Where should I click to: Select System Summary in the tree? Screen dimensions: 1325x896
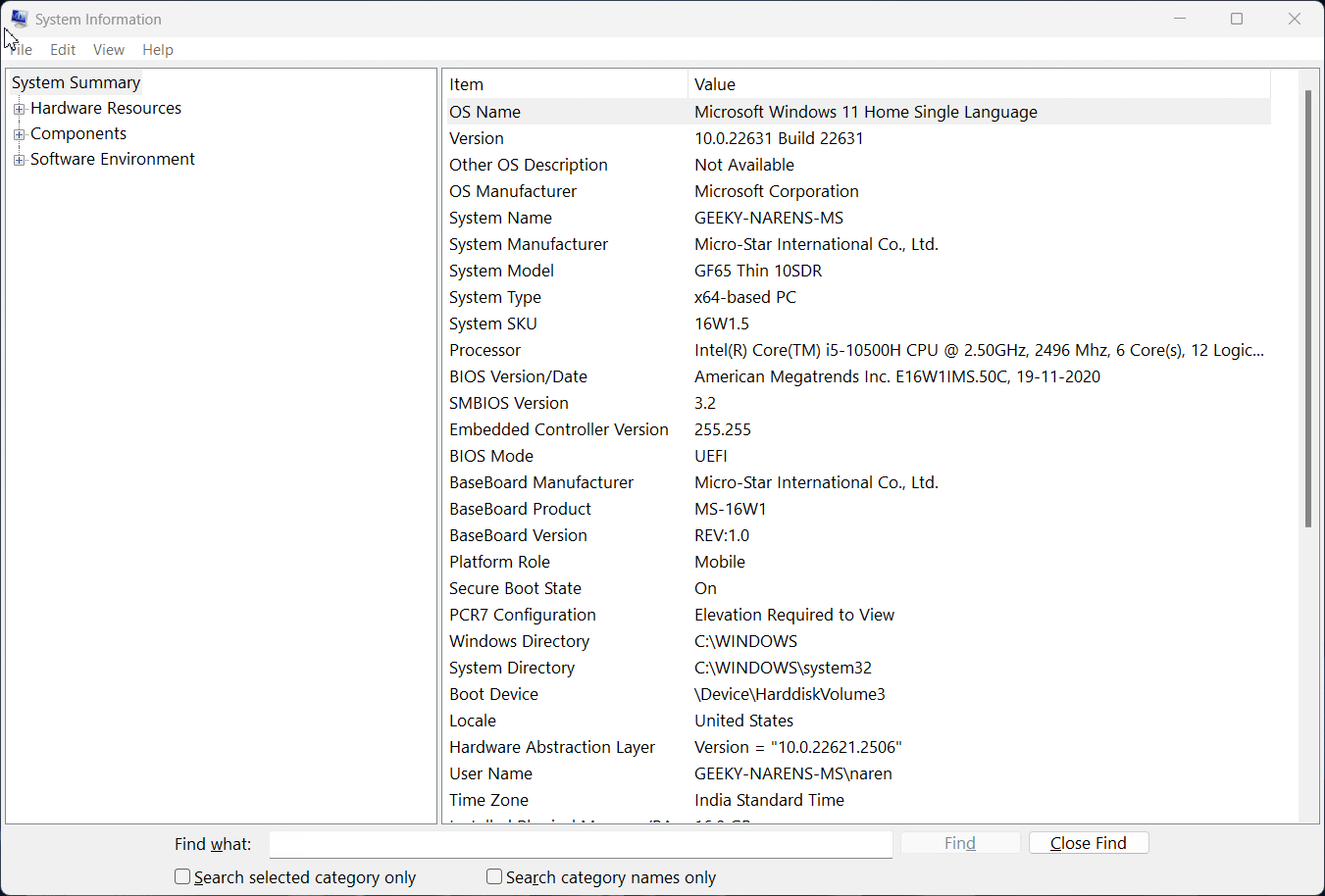(76, 82)
